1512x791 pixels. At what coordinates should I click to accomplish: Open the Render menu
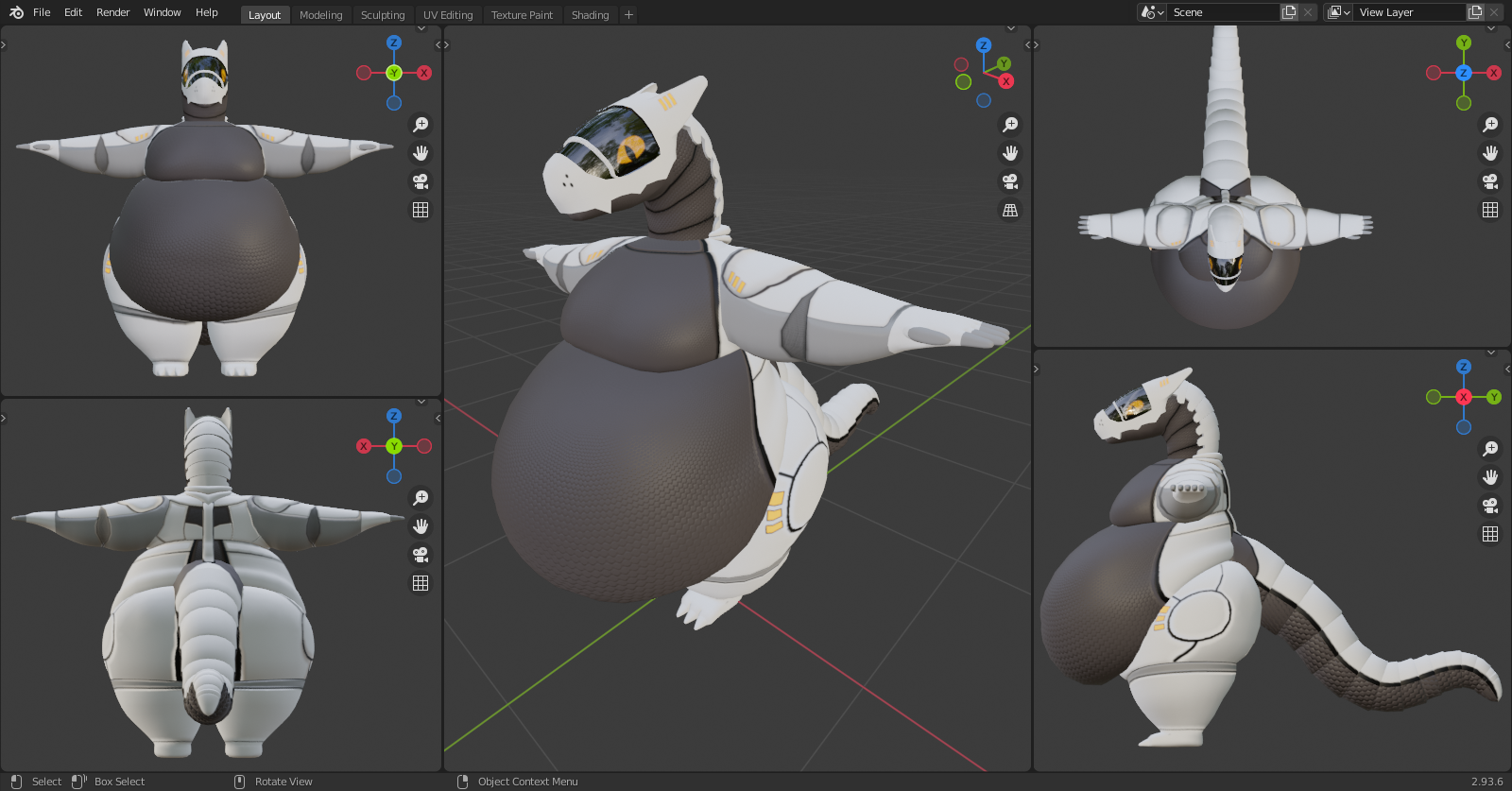[112, 12]
